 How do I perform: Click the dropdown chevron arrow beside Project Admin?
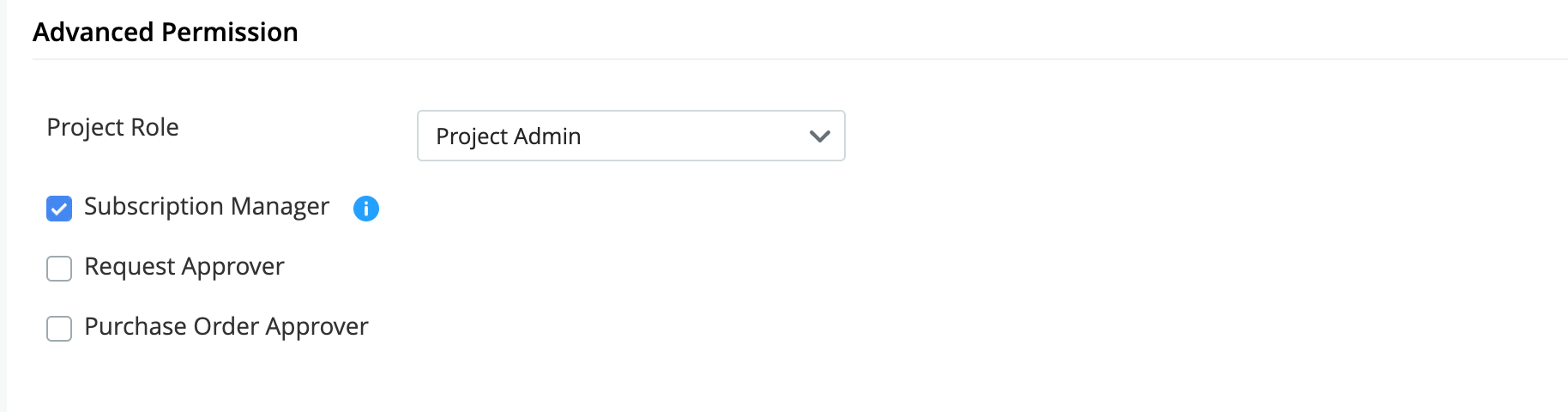pyautogui.click(x=819, y=136)
